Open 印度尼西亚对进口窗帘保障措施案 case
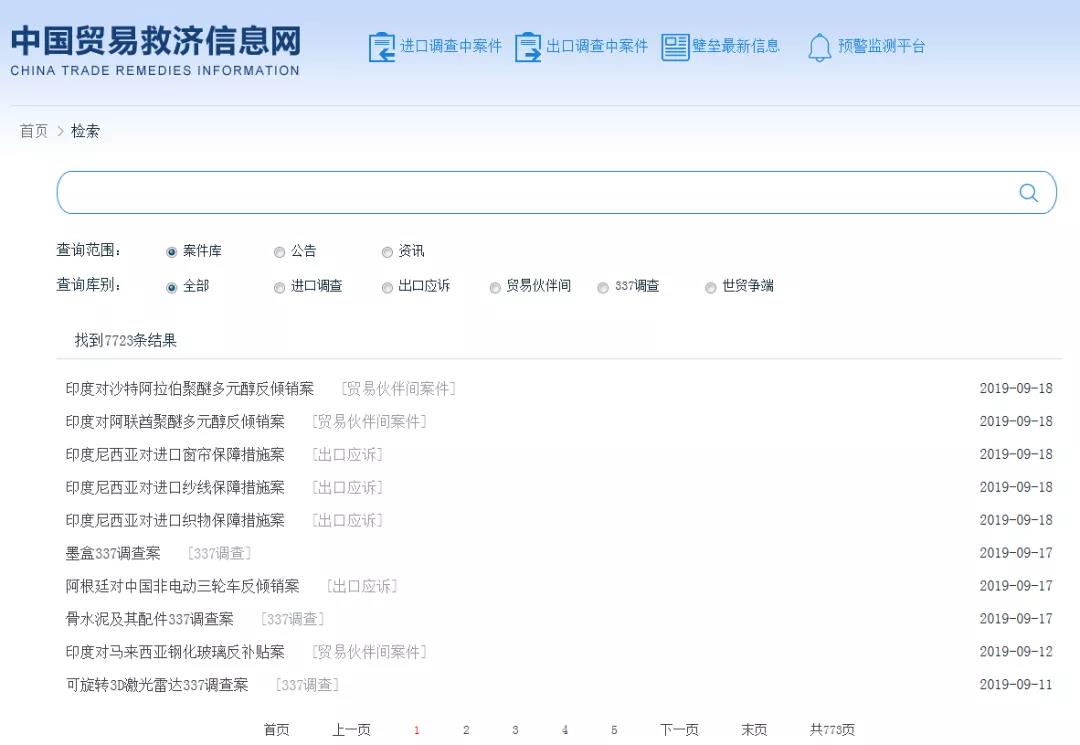The image size is (1080, 745). [175, 454]
